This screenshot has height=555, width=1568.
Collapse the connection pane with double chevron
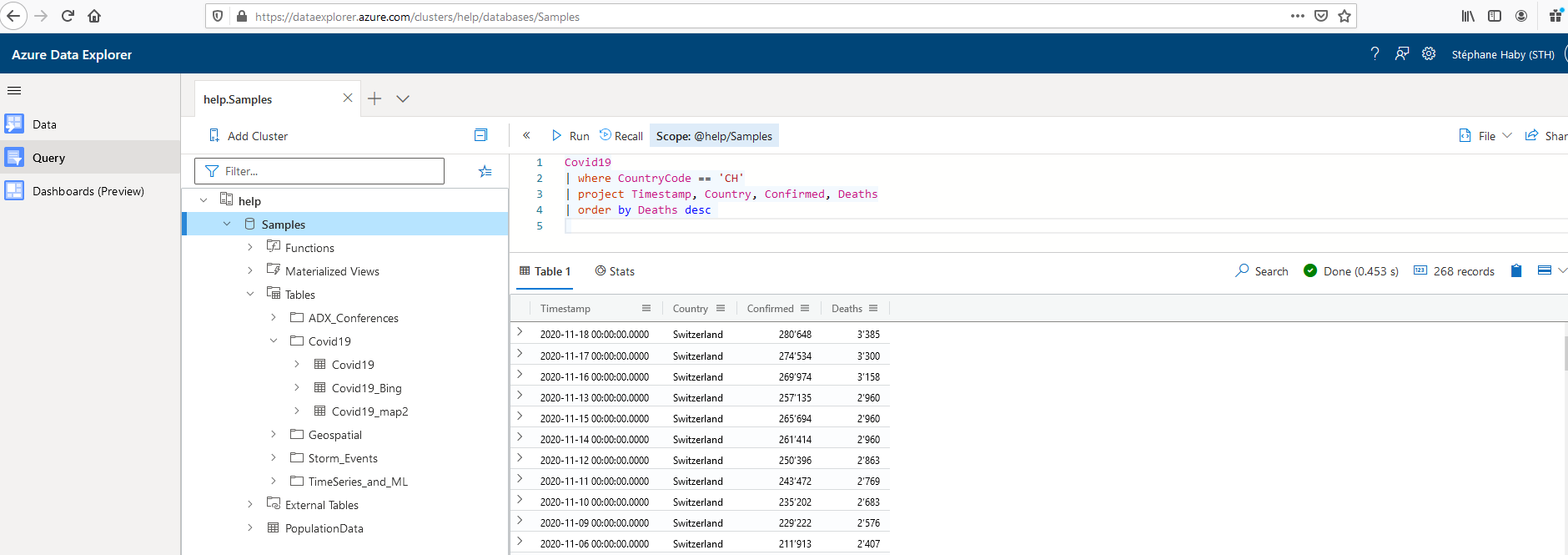pyautogui.click(x=526, y=135)
